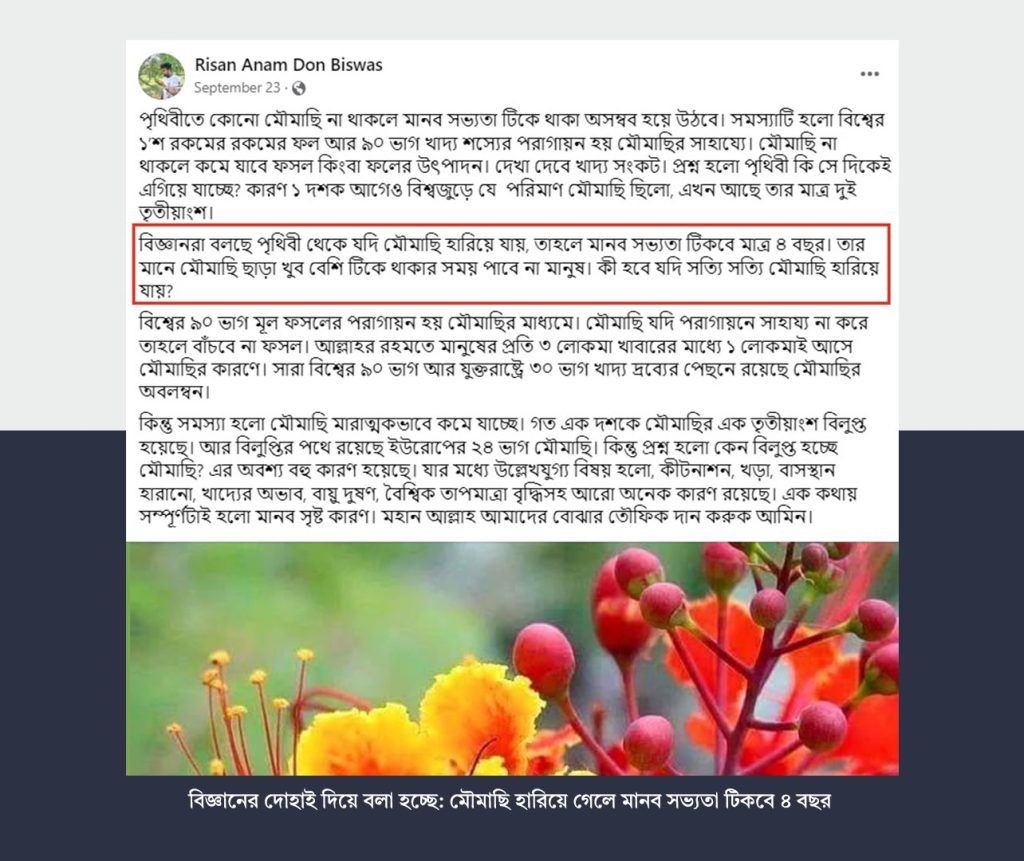This screenshot has width=1024, height=861.
Task: Click the white caption beginning বিজ্ঞানের দোহাই দিয়ে
Action: [x=509, y=800]
